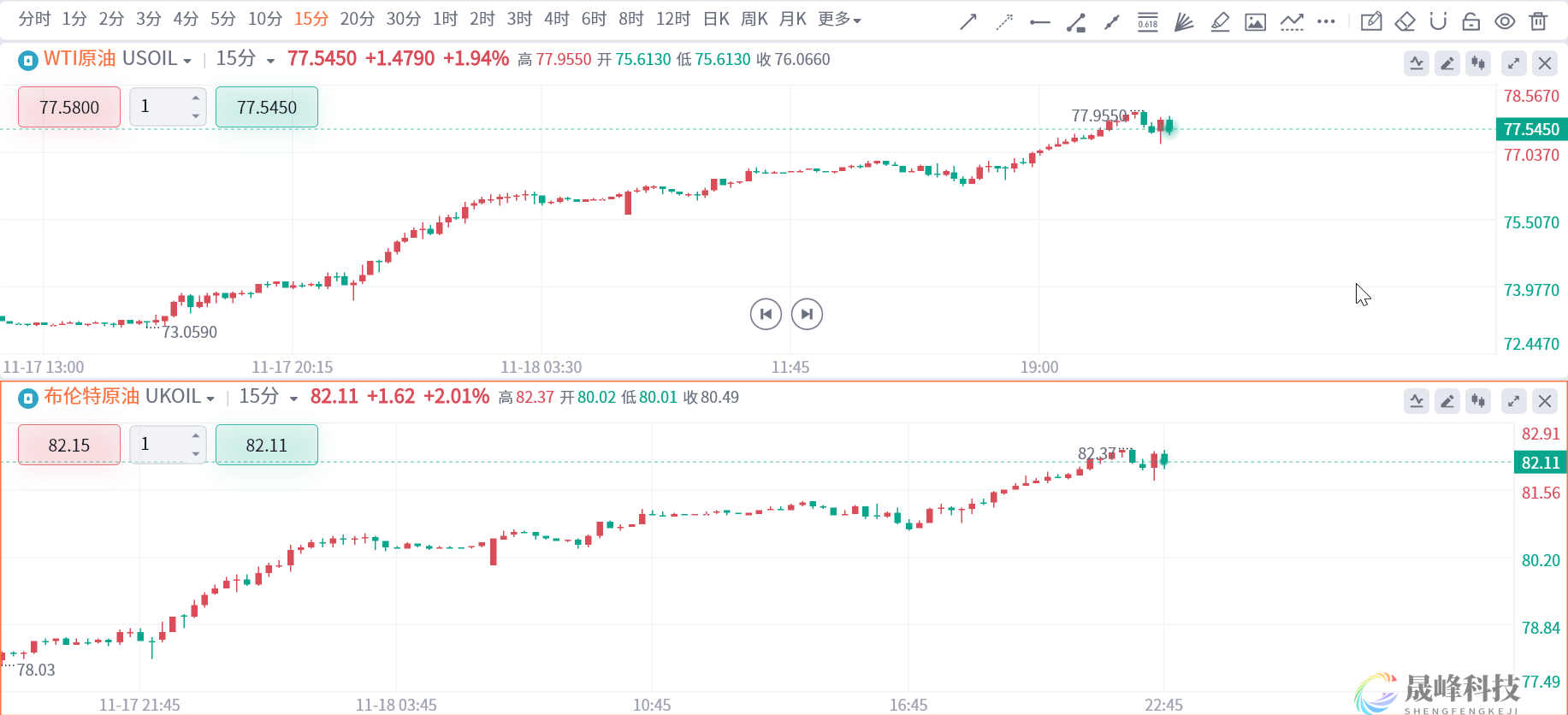
Task: Increase UKOIL lot quantity with up arrow
Action: point(196,435)
